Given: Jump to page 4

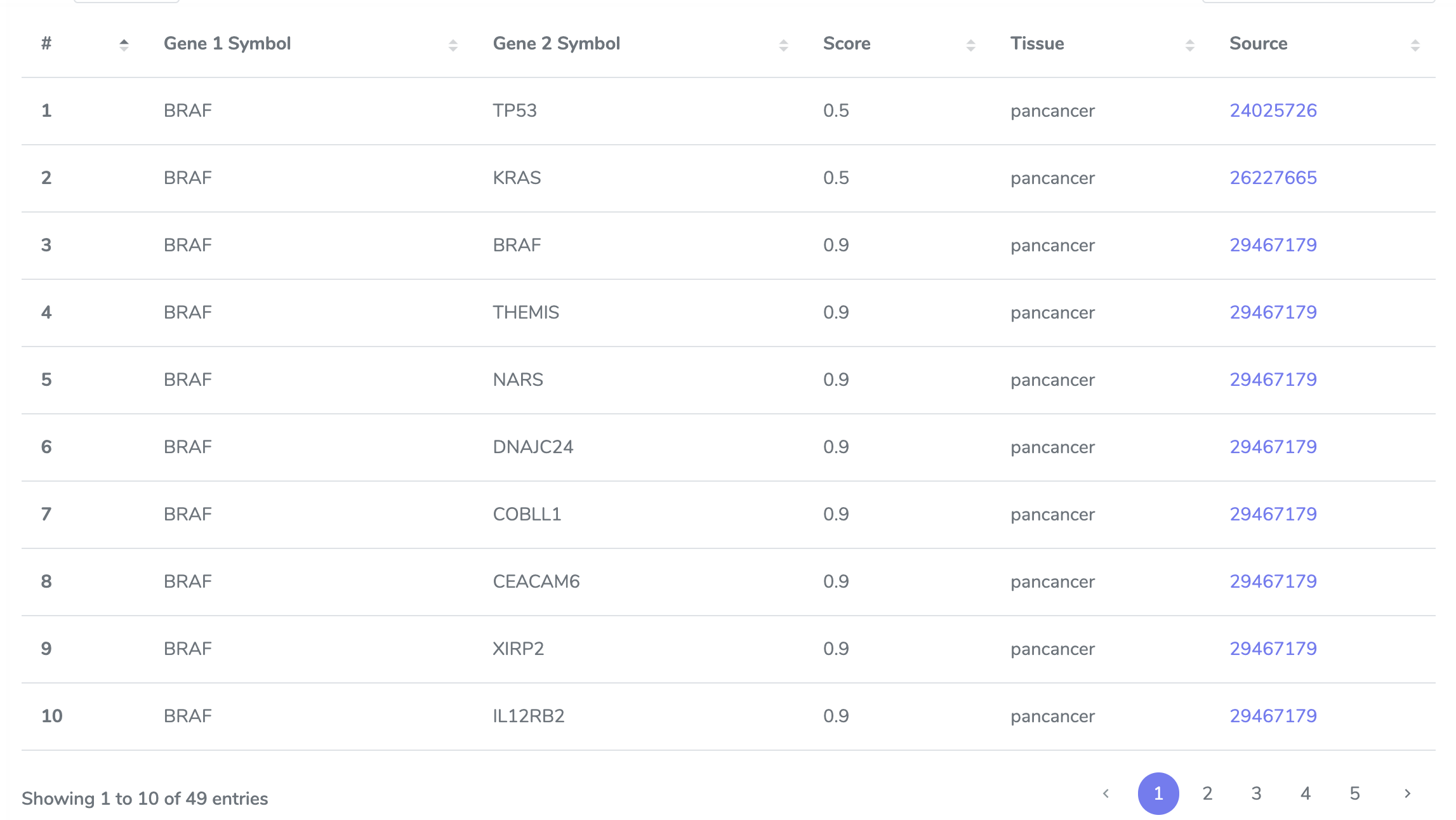Looking at the screenshot, I should point(1306,793).
